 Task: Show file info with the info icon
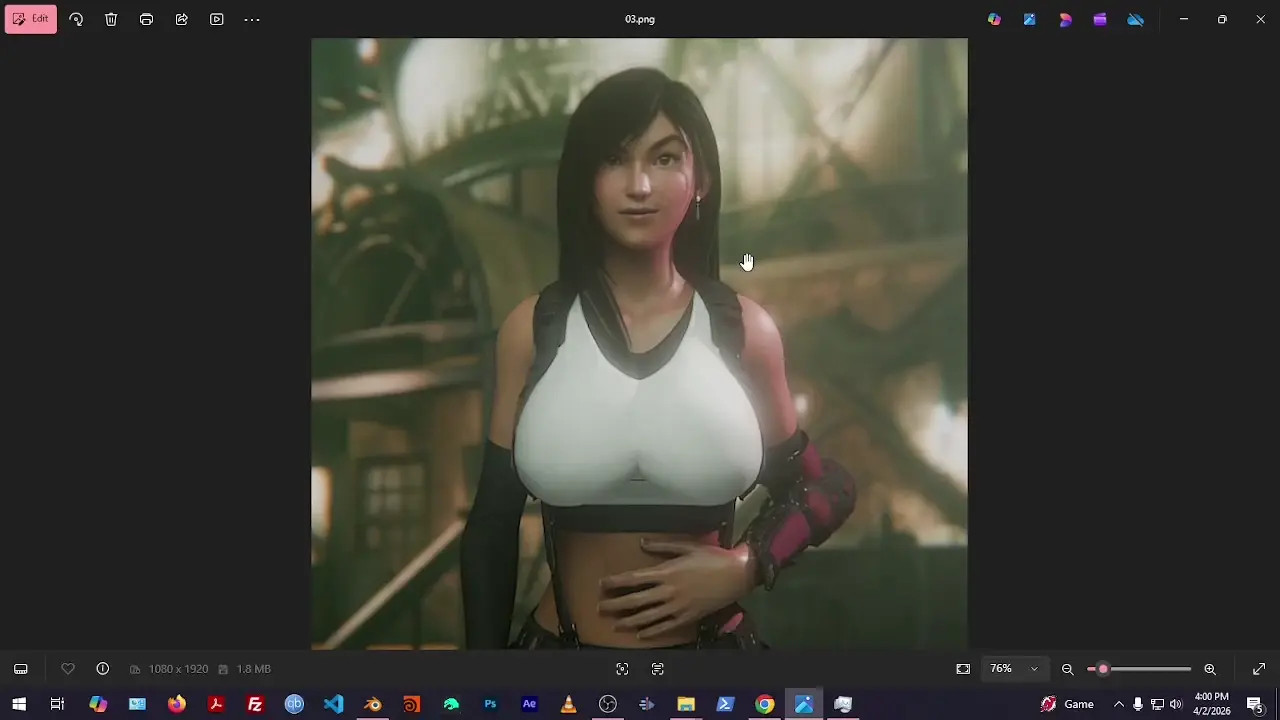pyautogui.click(x=102, y=669)
